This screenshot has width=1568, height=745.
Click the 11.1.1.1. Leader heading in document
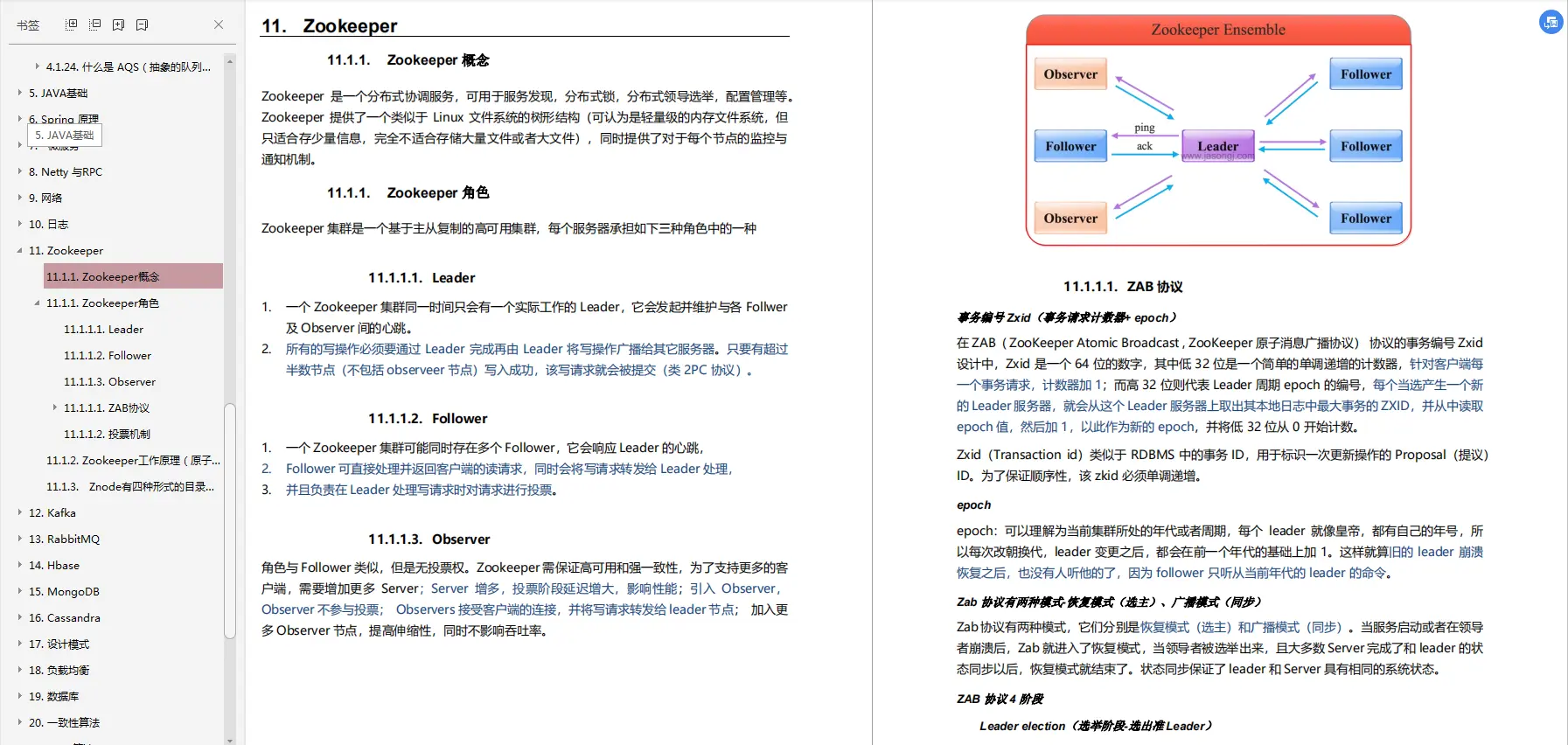click(422, 278)
